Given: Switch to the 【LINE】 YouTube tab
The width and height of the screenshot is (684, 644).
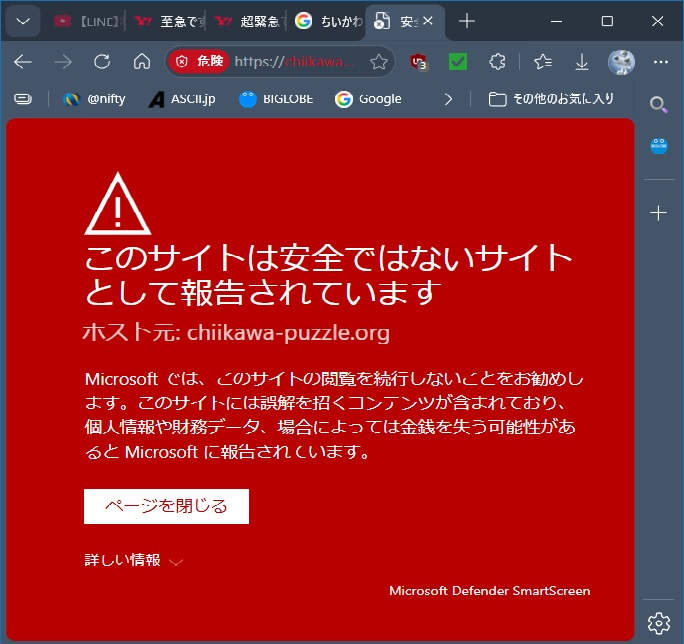Looking at the screenshot, I should tap(88, 21).
